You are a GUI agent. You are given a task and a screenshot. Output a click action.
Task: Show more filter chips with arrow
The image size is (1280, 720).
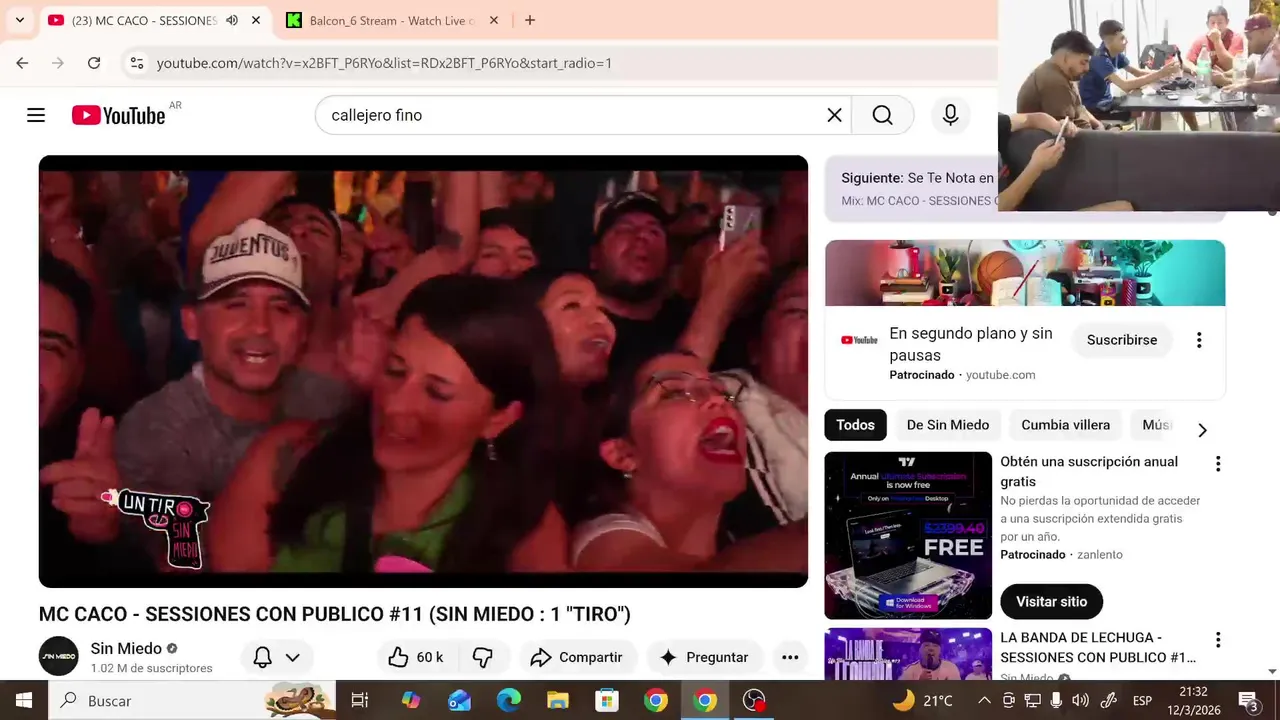(1202, 430)
